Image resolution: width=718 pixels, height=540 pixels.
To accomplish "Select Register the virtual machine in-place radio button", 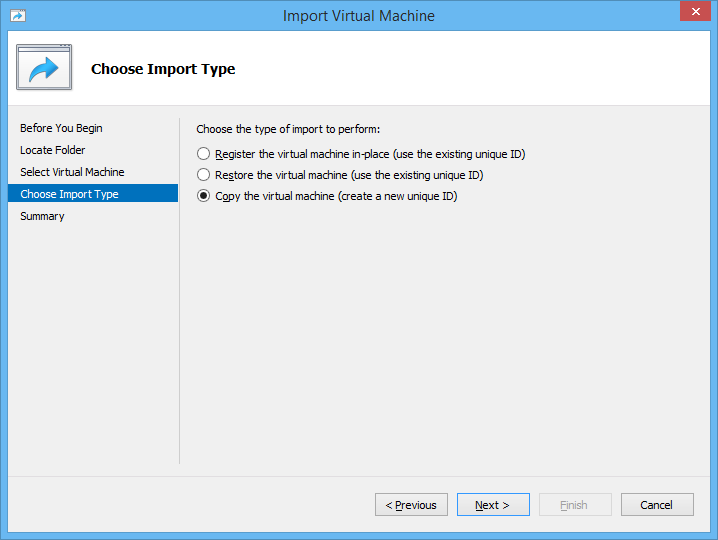I will coord(204,154).
